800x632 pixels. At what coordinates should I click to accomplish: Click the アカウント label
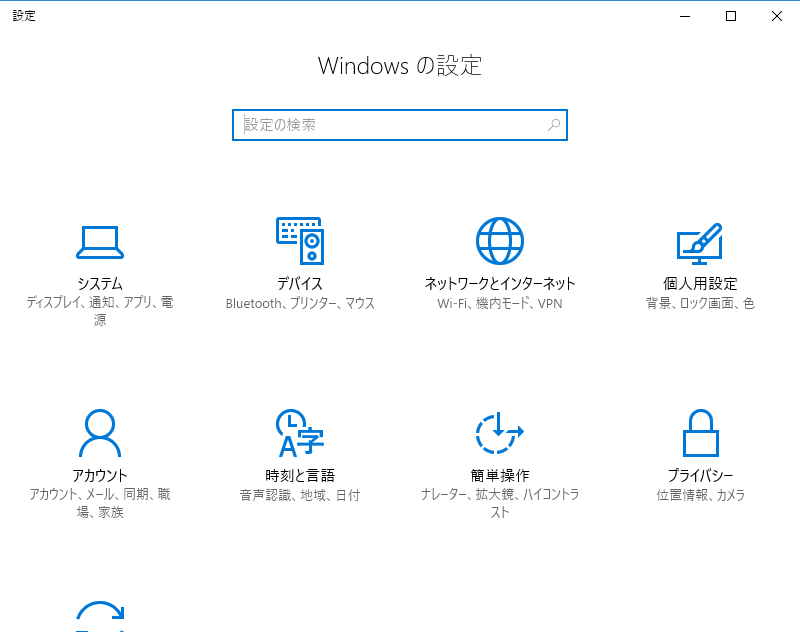(100, 475)
